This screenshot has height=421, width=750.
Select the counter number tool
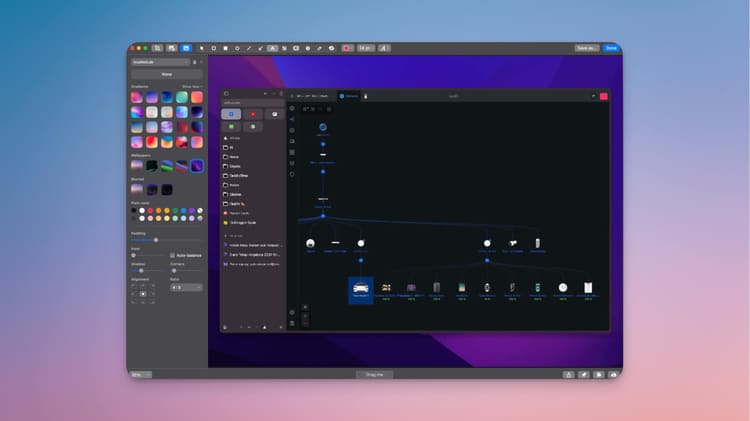pos(308,48)
